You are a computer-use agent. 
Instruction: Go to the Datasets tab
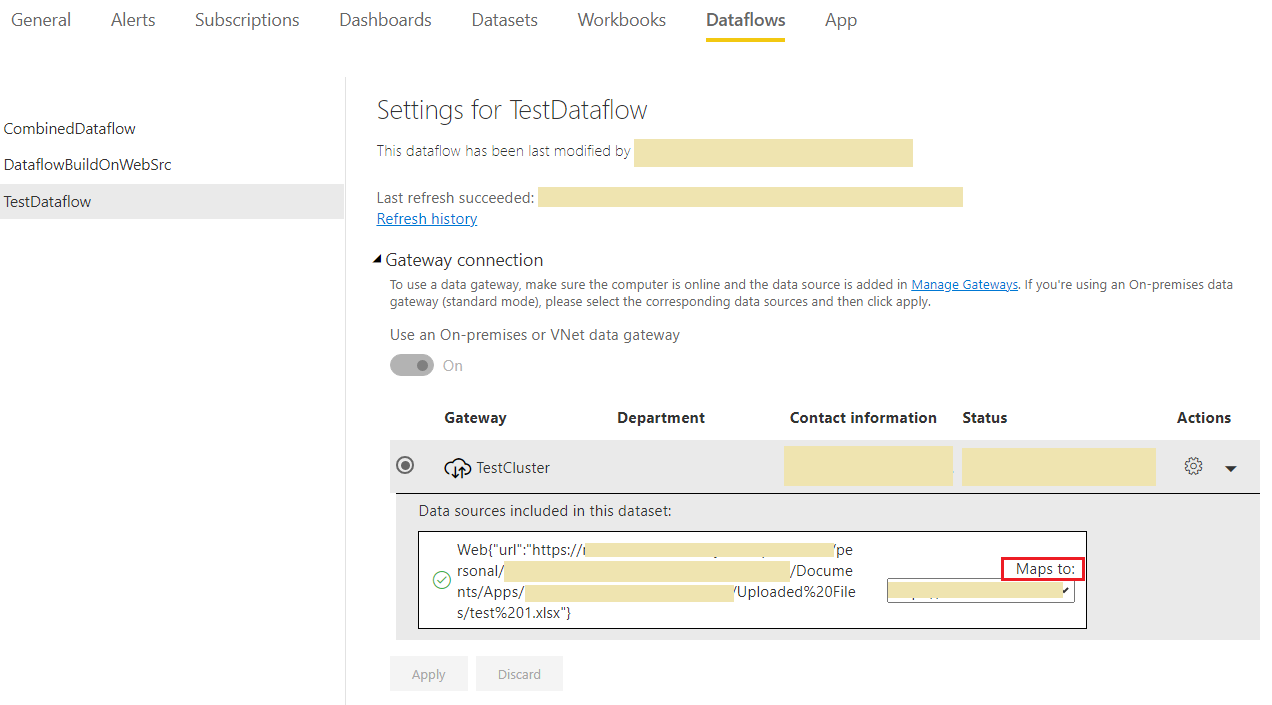pos(505,20)
